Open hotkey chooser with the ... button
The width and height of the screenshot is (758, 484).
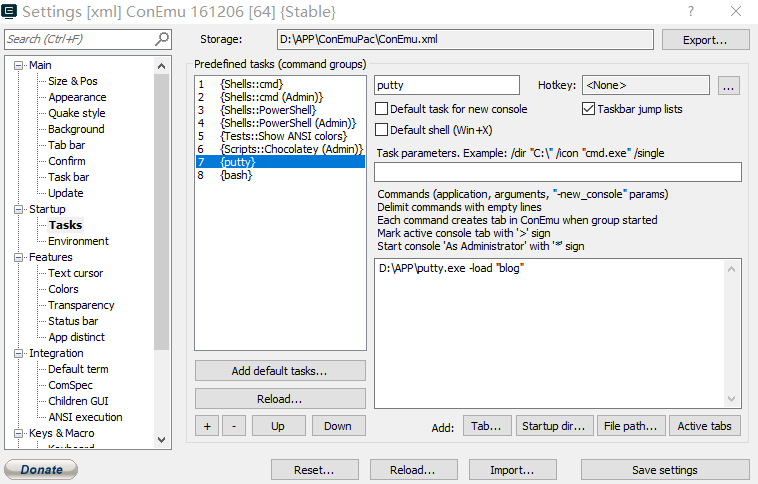729,86
